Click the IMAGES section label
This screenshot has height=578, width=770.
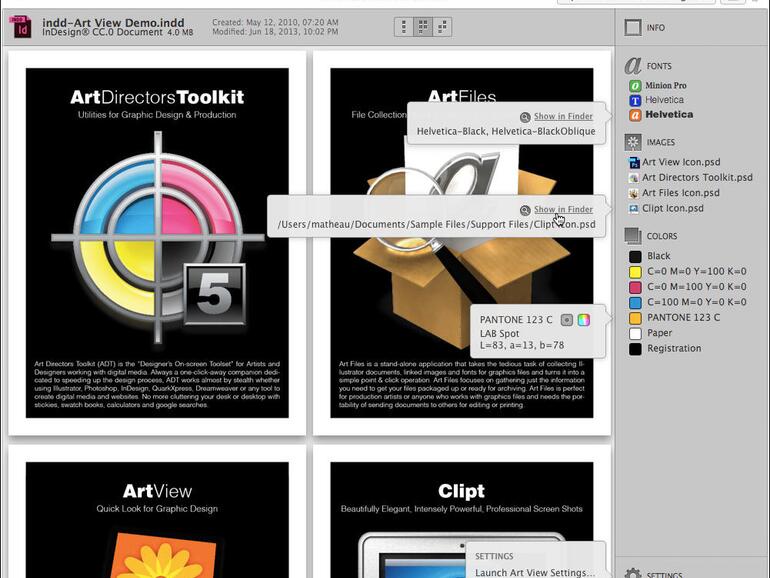coord(660,142)
